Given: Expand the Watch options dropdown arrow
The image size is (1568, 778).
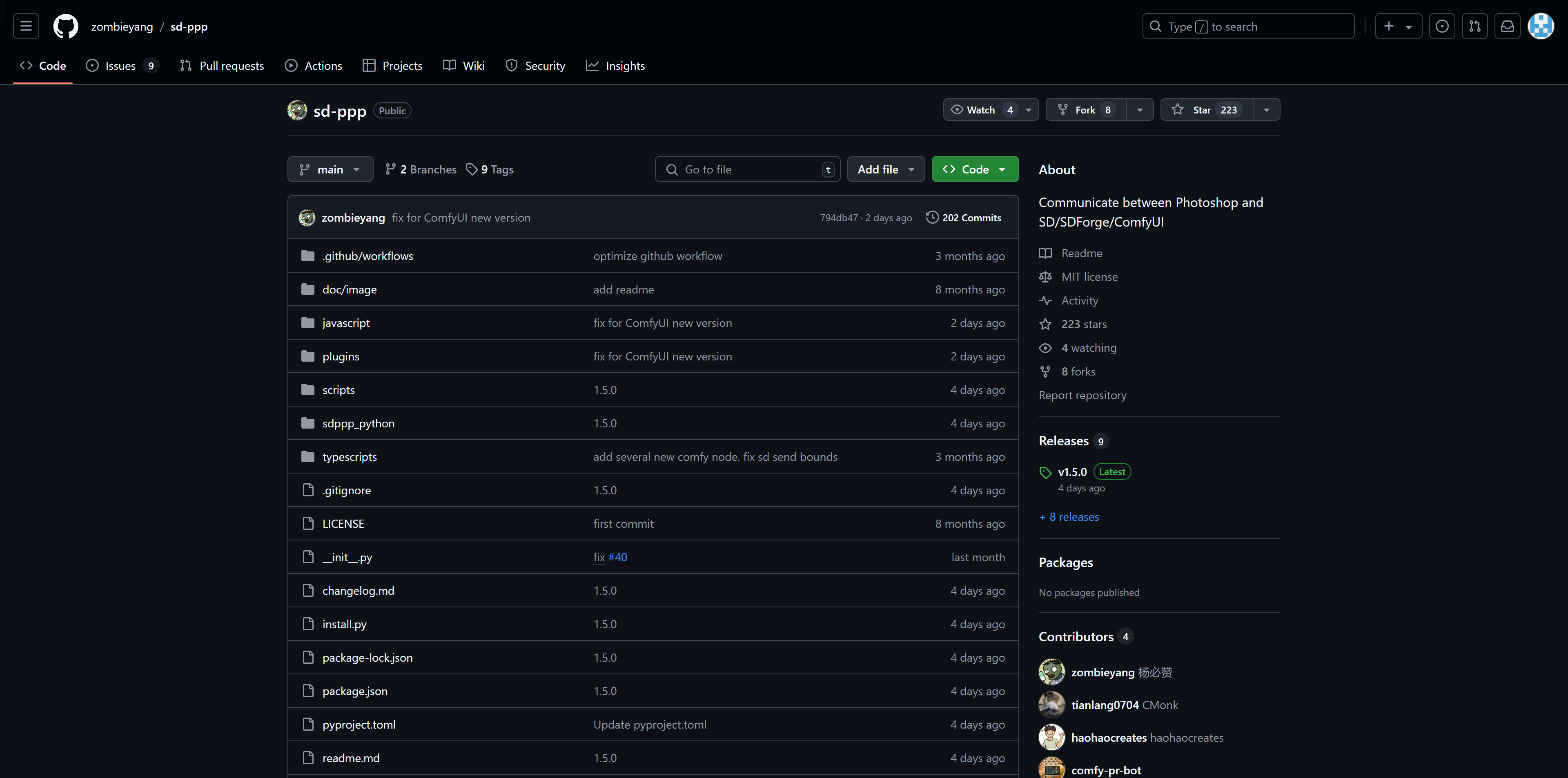Looking at the screenshot, I should [1028, 109].
